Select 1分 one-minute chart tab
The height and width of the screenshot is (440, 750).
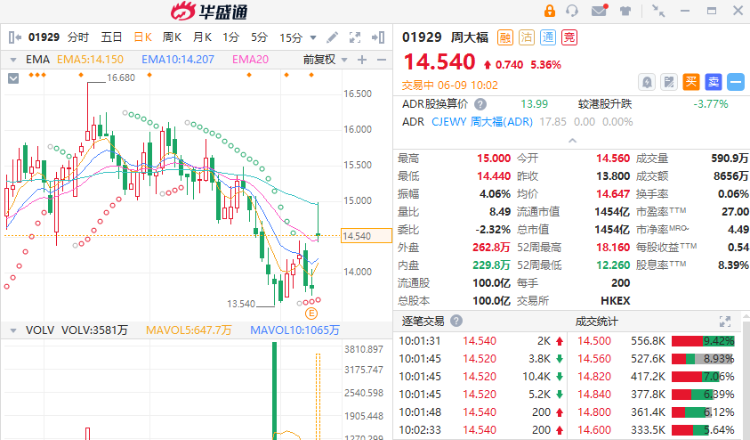[231, 37]
